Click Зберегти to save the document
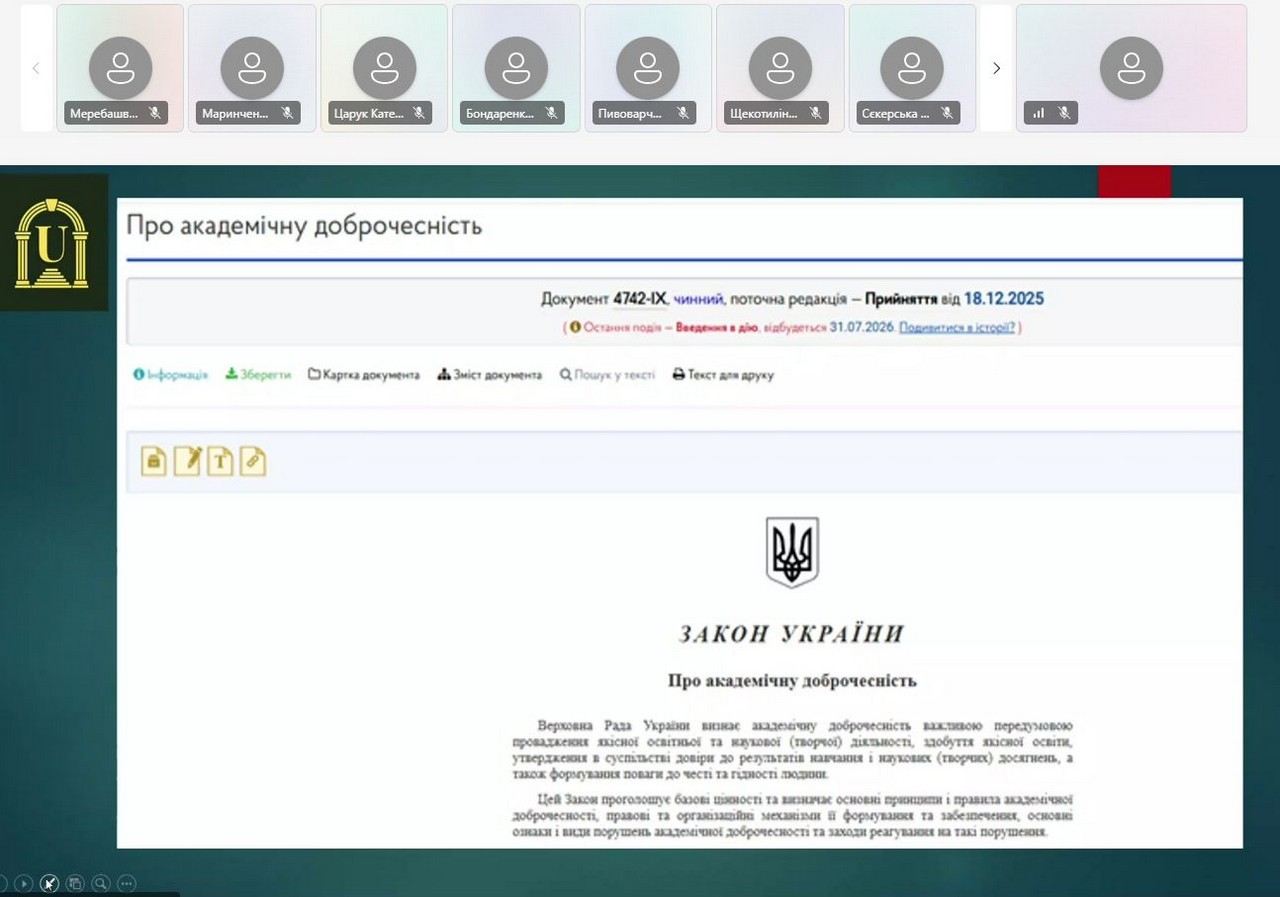This screenshot has height=897, width=1280. point(258,375)
